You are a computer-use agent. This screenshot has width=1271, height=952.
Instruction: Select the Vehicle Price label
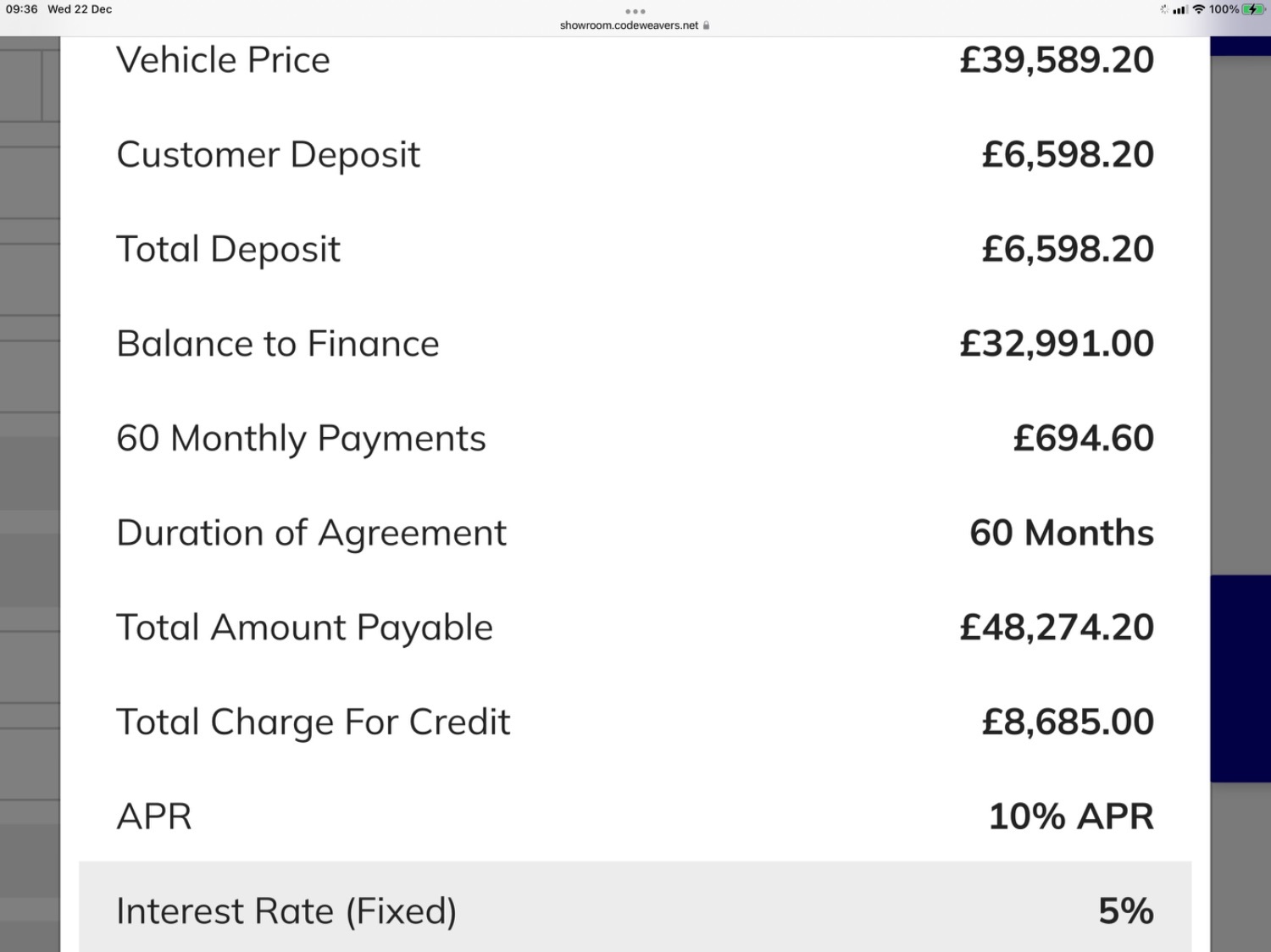coord(223,60)
